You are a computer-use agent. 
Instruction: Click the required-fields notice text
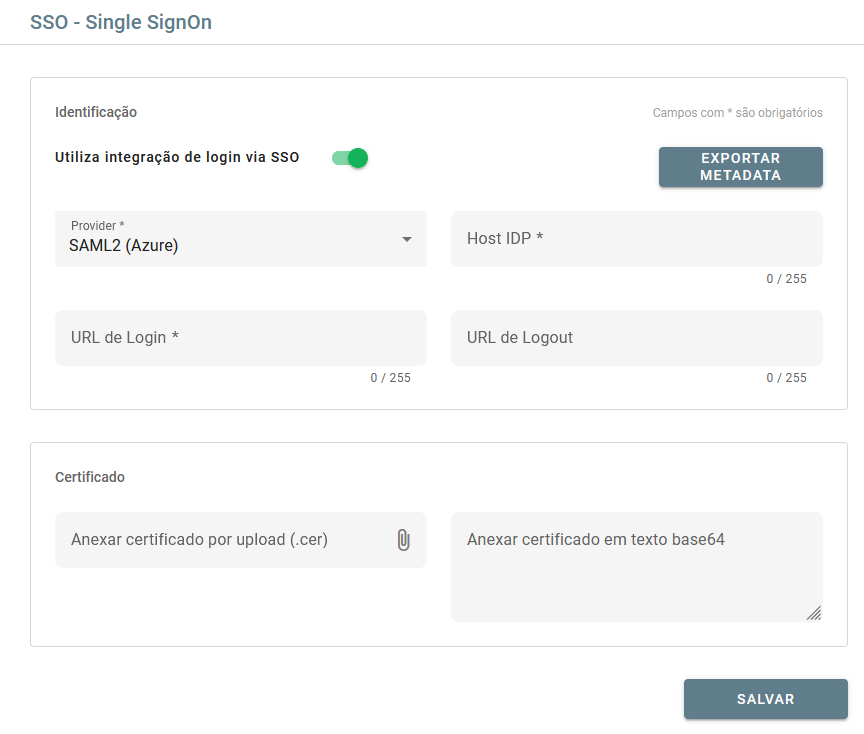pos(736,113)
